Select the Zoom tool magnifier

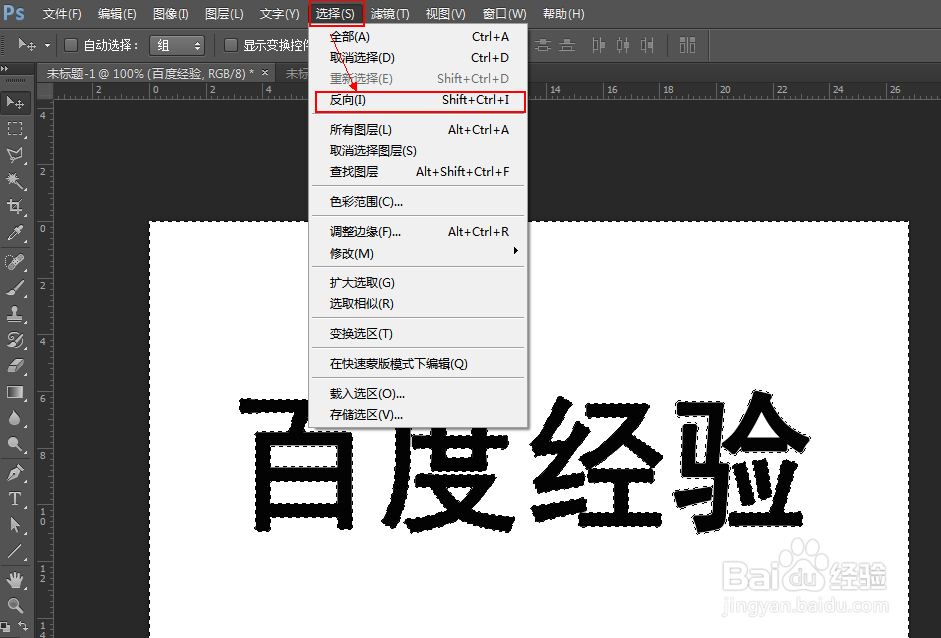[15, 606]
